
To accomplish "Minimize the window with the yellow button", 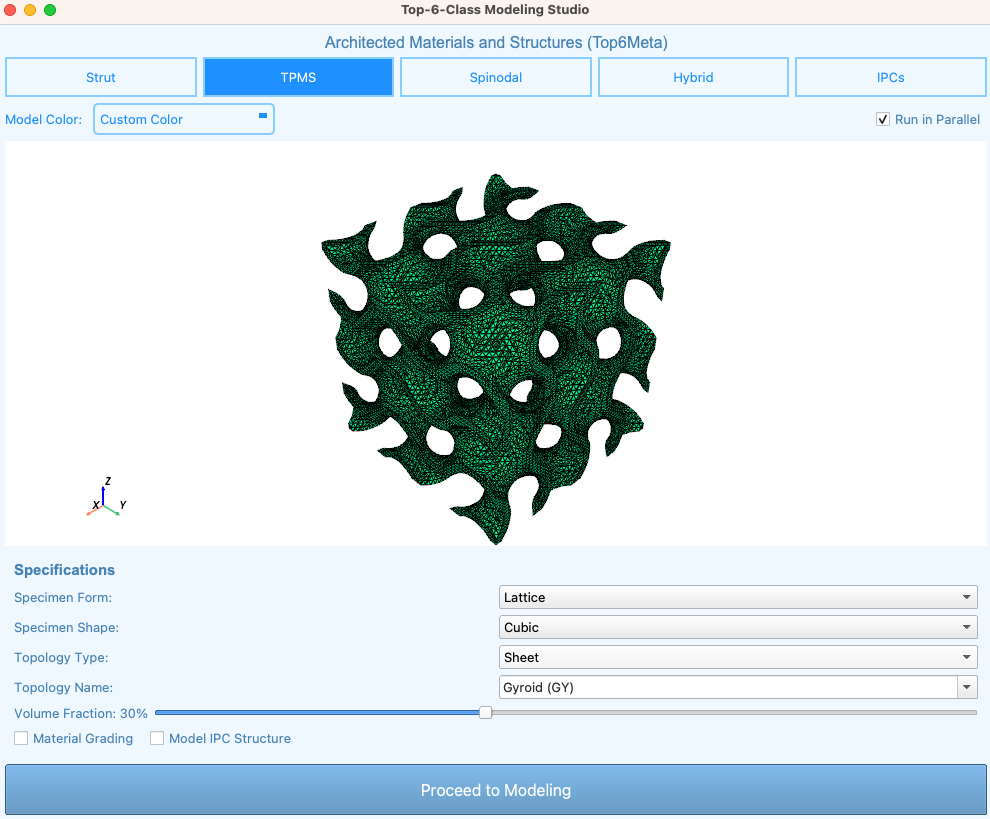I will 30,10.
